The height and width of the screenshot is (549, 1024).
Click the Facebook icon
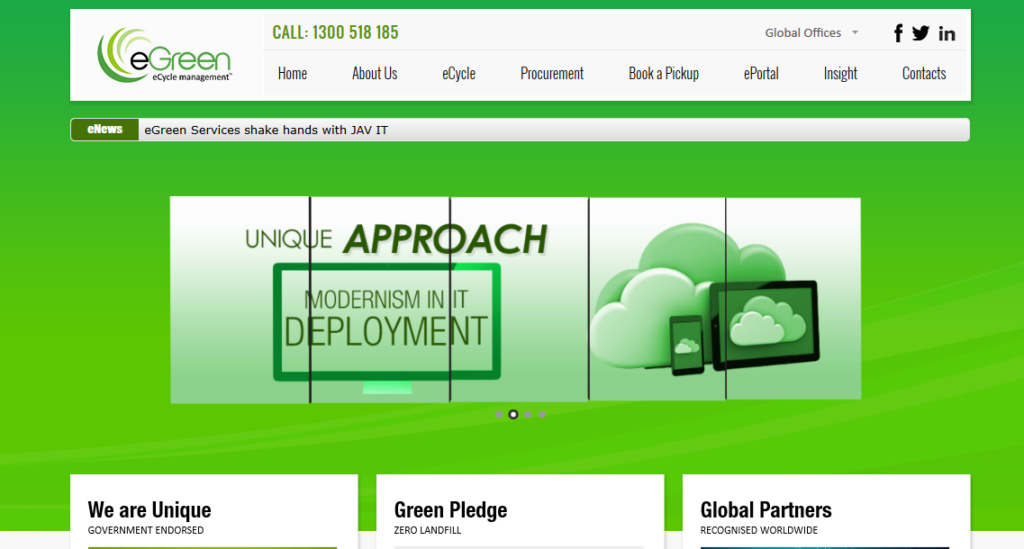[x=898, y=33]
